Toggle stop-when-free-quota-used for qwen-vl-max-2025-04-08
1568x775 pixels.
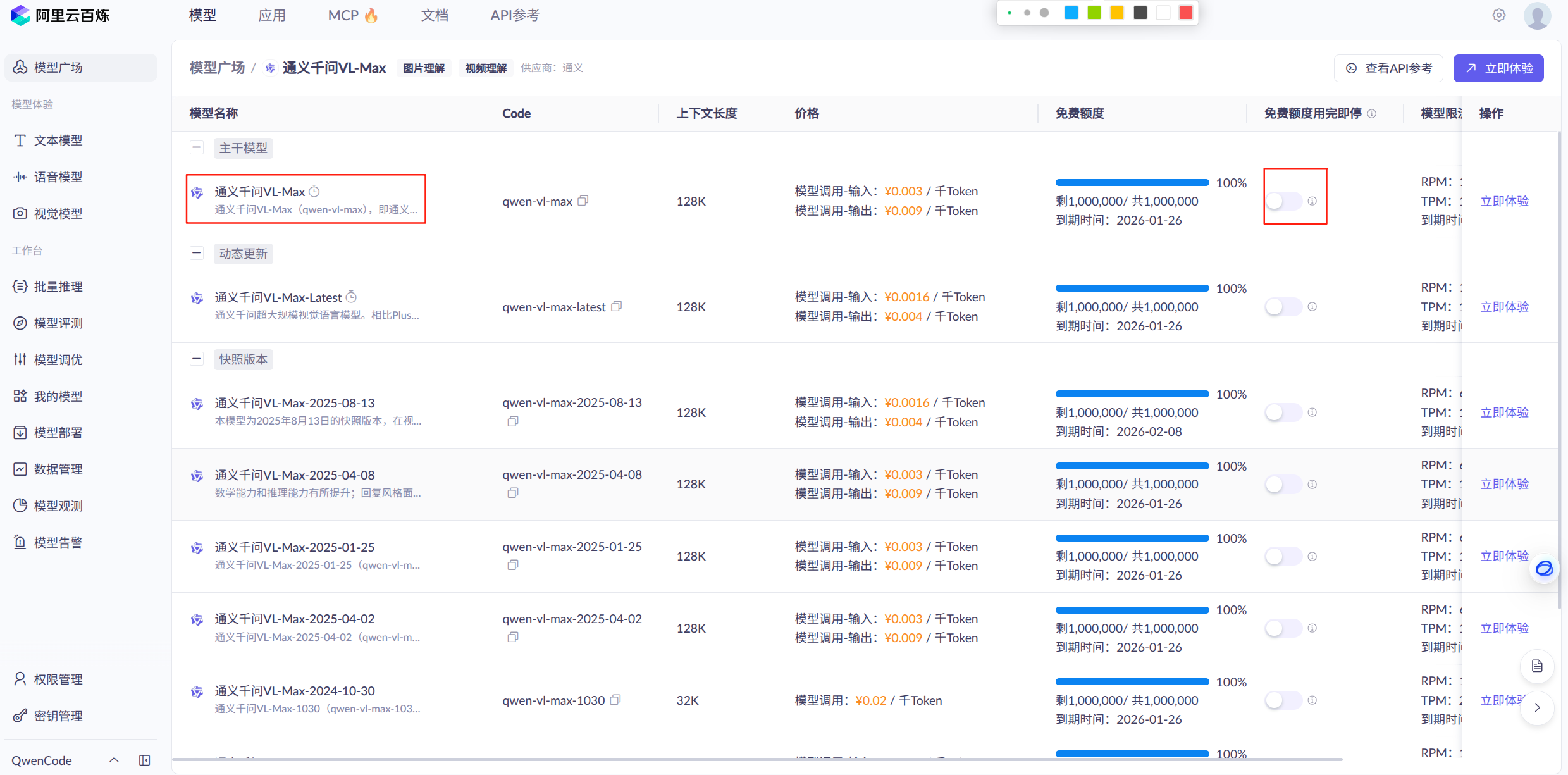[1283, 485]
